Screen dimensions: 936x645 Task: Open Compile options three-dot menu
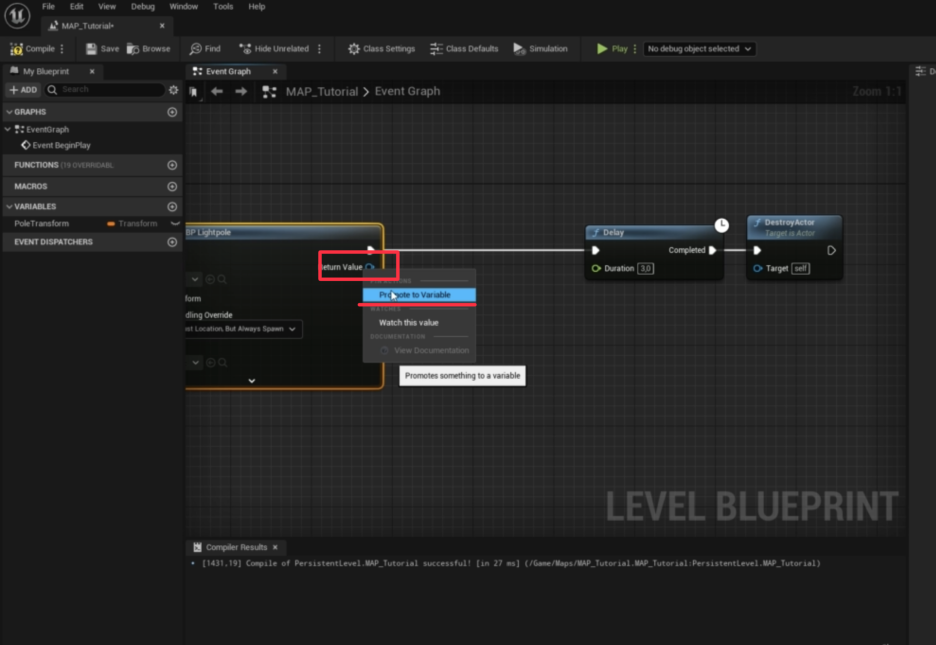62,49
